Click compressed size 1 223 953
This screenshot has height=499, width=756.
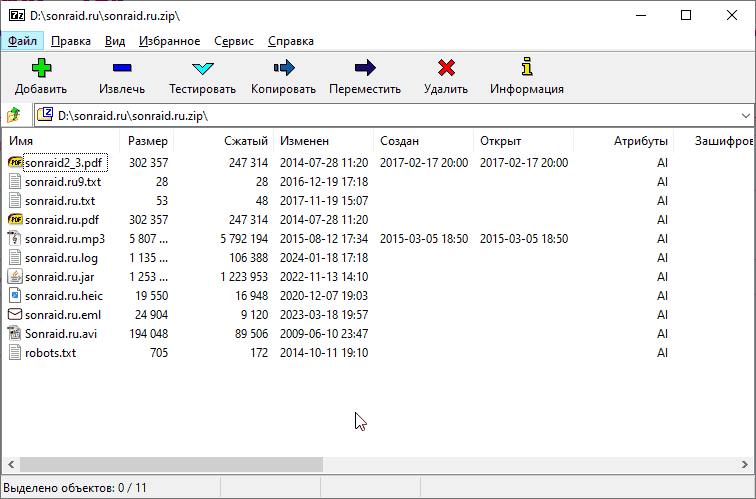coord(244,277)
